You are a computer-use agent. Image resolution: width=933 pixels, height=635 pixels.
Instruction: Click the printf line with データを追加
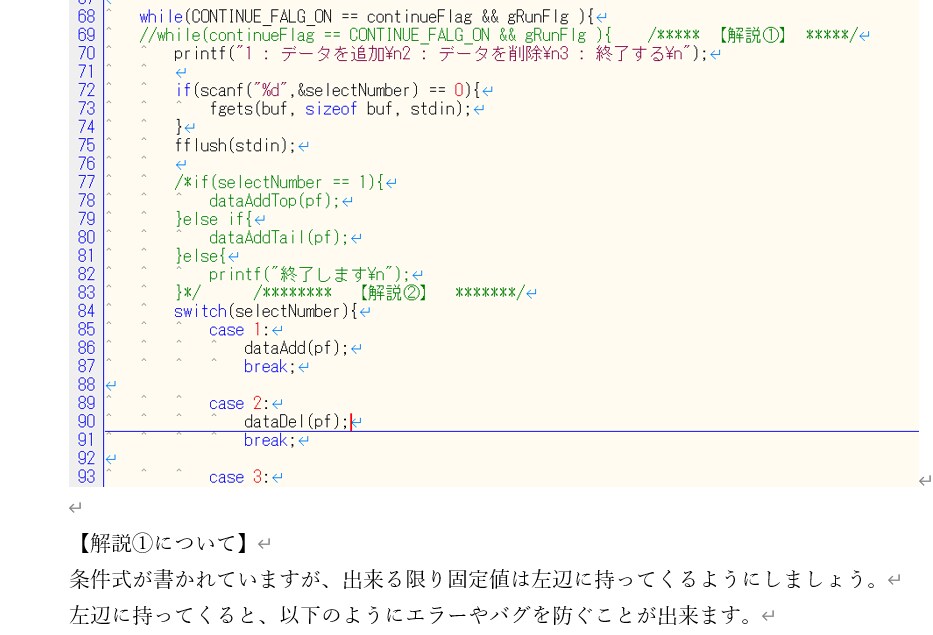click(x=440, y=54)
